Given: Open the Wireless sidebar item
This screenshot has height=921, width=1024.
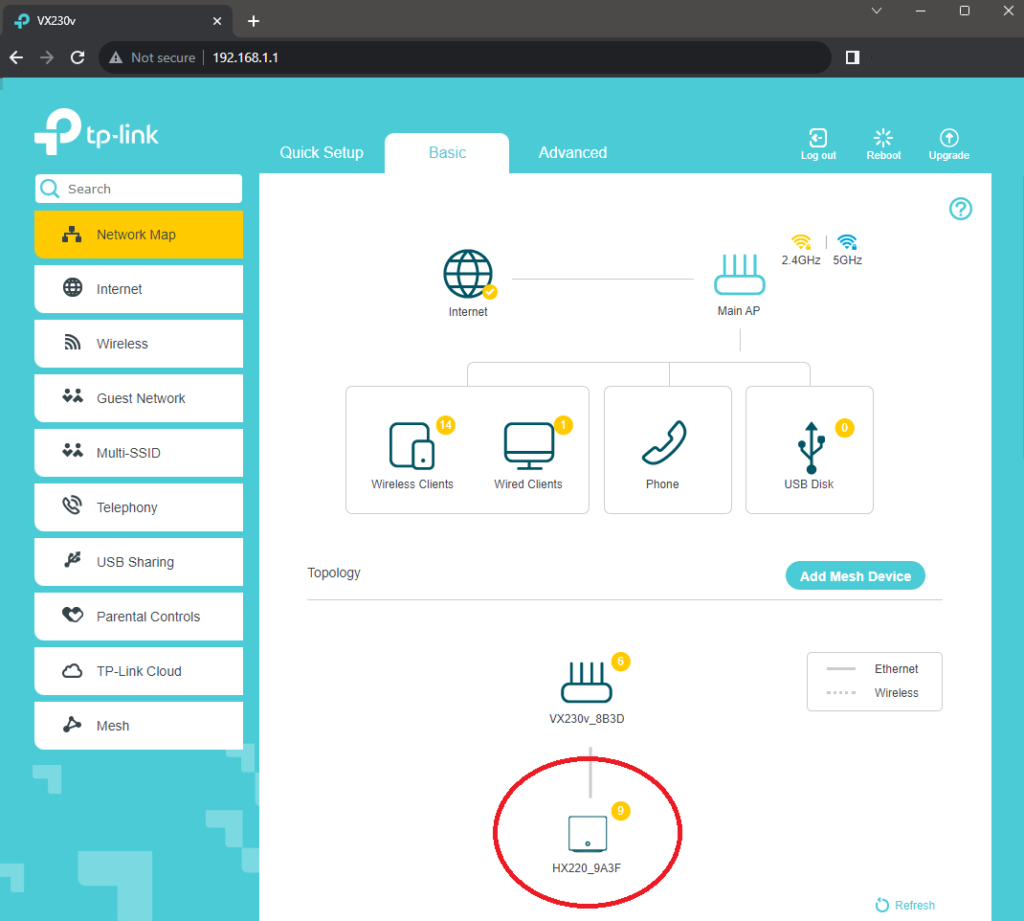Looking at the screenshot, I should pos(138,344).
